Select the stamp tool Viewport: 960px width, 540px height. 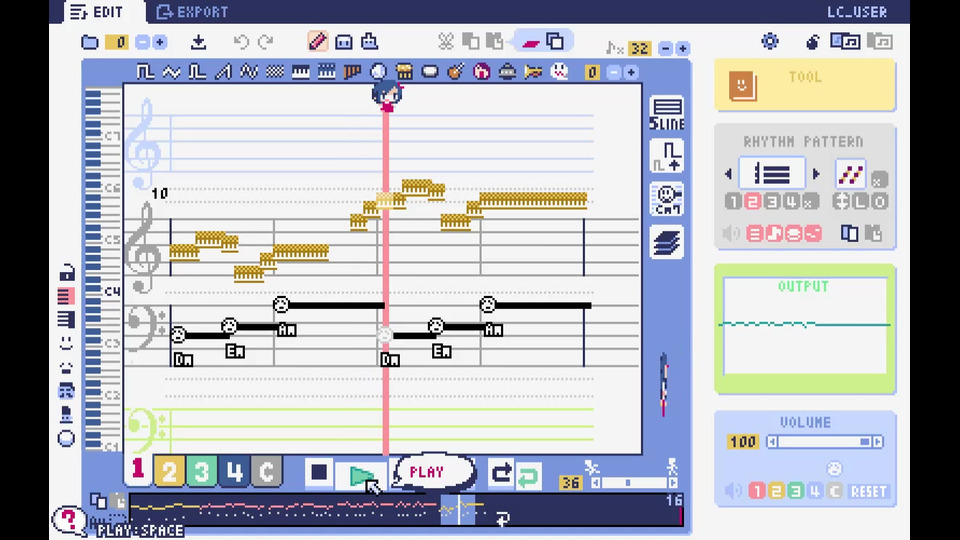pyautogui.click(x=369, y=42)
